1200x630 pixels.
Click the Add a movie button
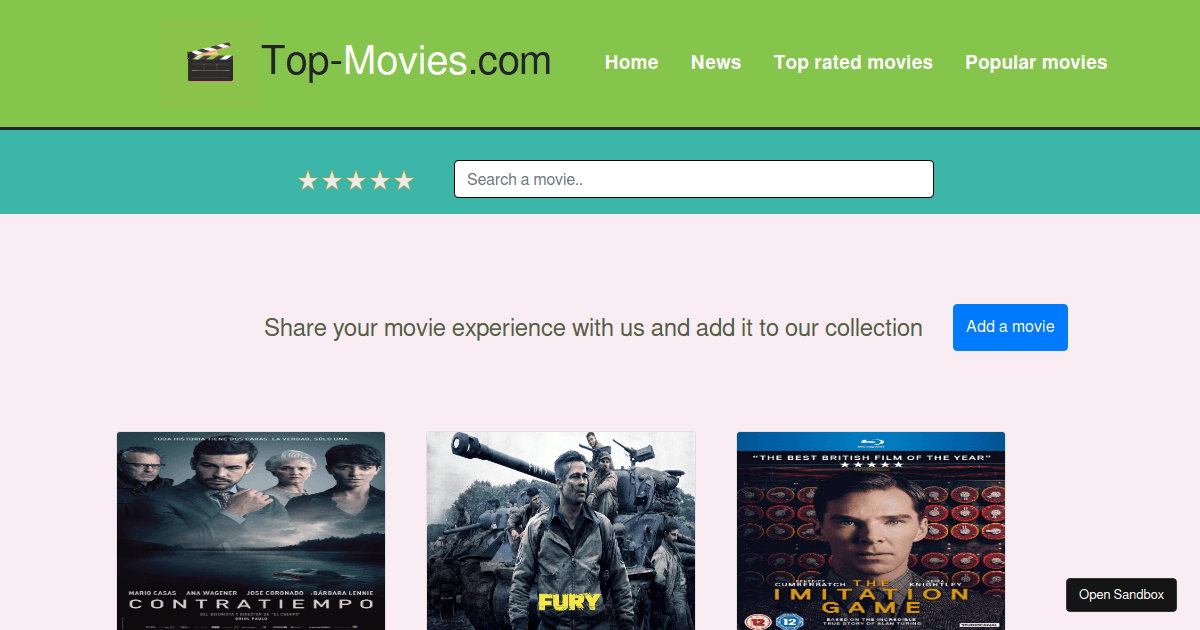point(1010,327)
